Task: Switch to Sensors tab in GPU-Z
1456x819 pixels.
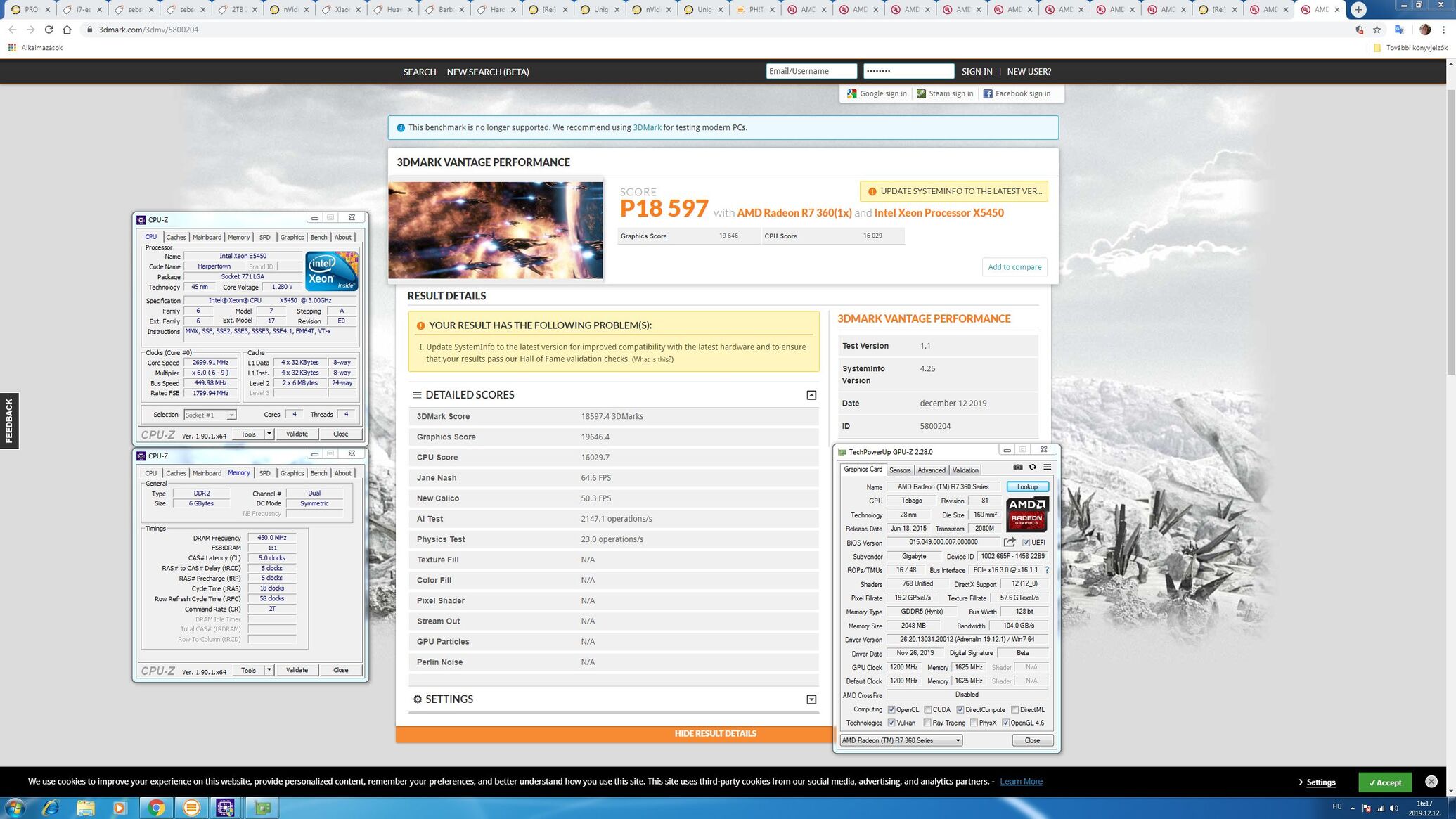Action: pos(899,470)
